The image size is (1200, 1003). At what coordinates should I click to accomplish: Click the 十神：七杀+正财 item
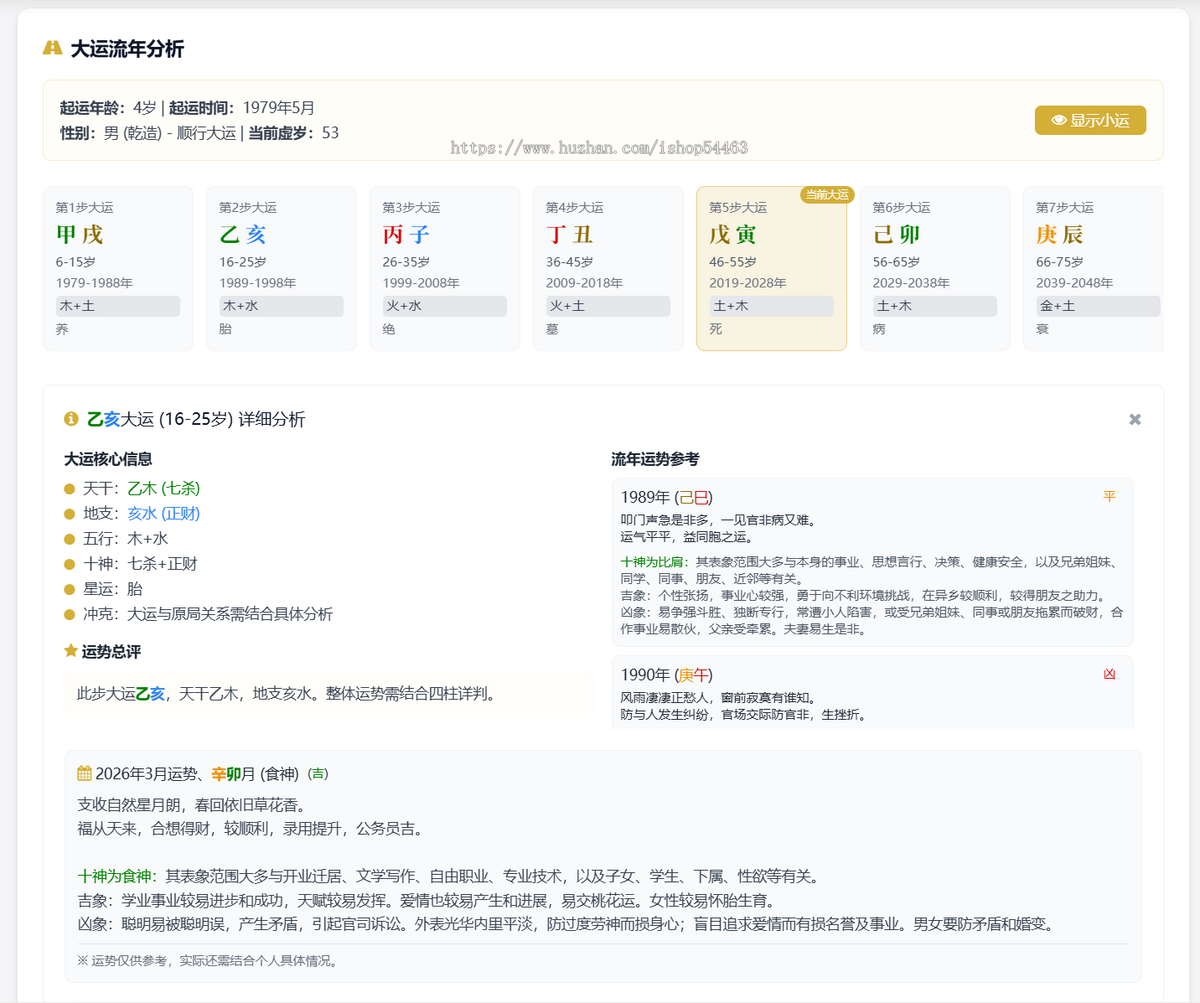[x=131, y=564]
